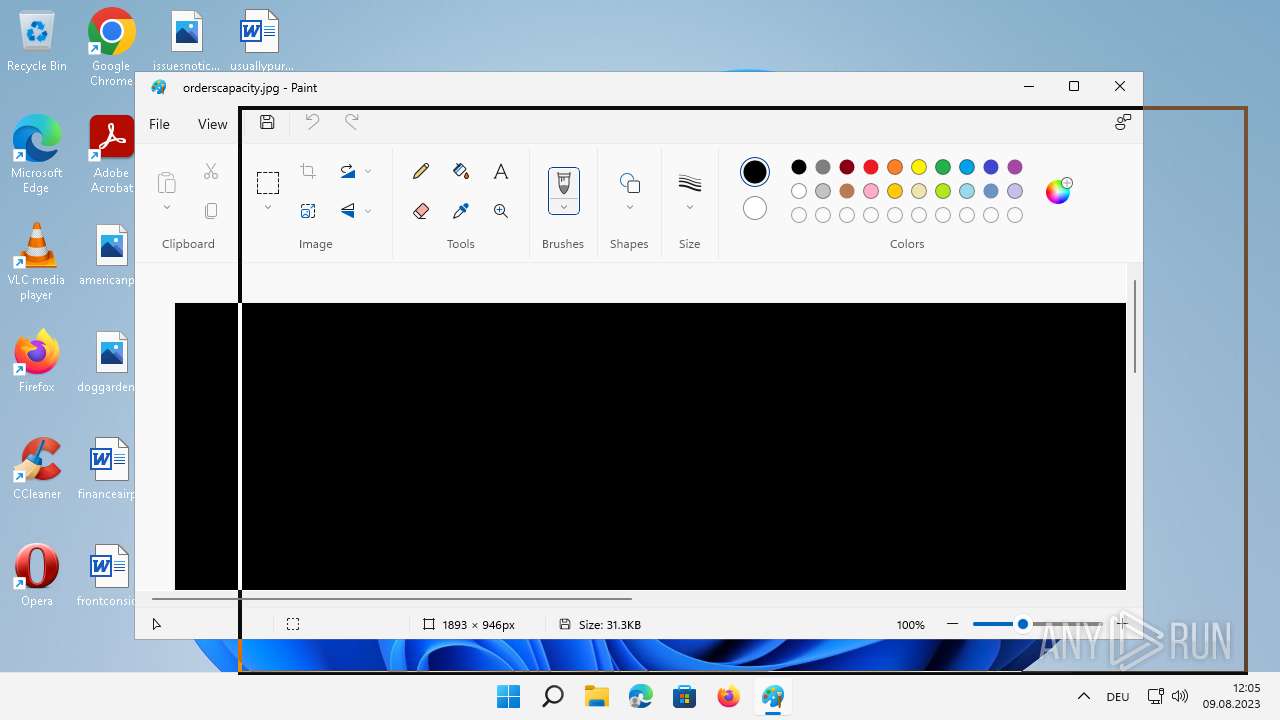Open taskbar Search magnifier
The height and width of the screenshot is (720, 1280).
click(552, 696)
